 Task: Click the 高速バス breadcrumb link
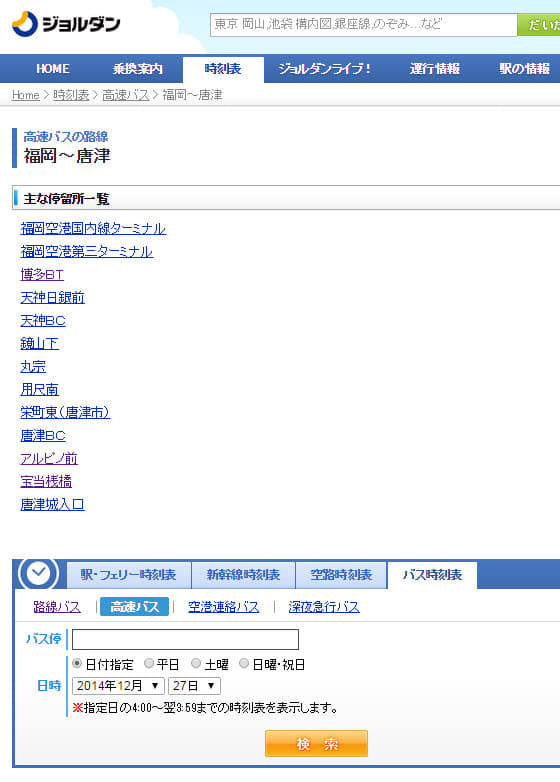pyautogui.click(x=126, y=95)
